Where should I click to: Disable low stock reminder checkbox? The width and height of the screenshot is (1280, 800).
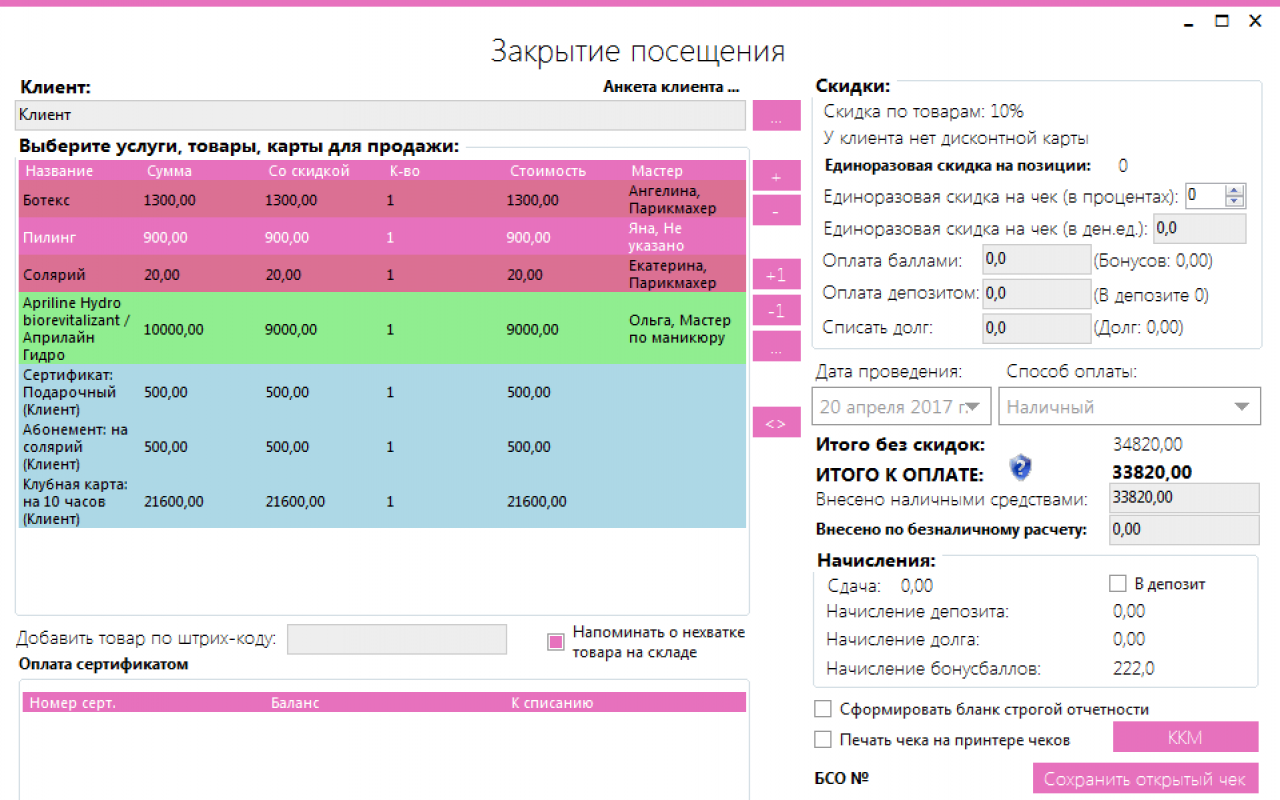[x=556, y=642]
